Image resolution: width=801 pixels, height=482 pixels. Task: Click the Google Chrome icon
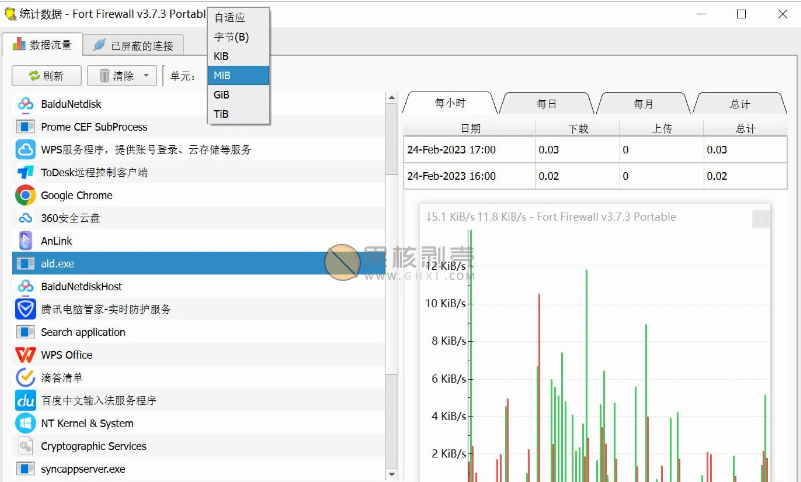tap(25, 195)
